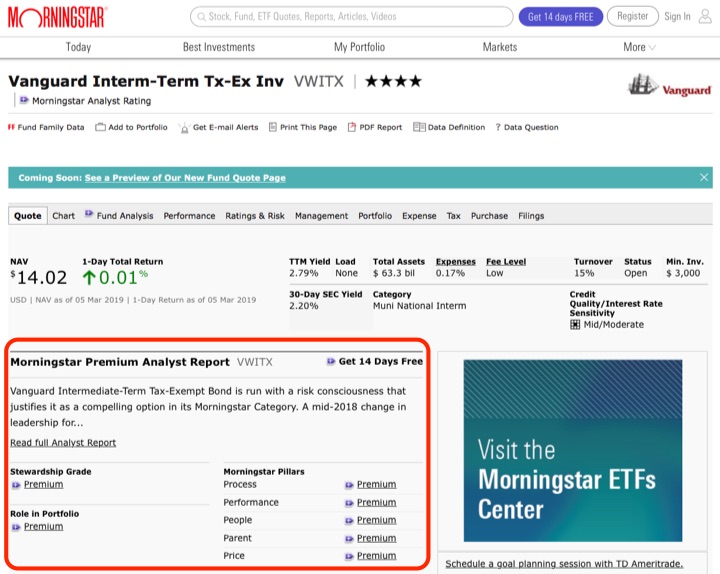720x574 pixels.
Task: Switch to the Ratings & Risk tab
Action: click(x=255, y=216)
